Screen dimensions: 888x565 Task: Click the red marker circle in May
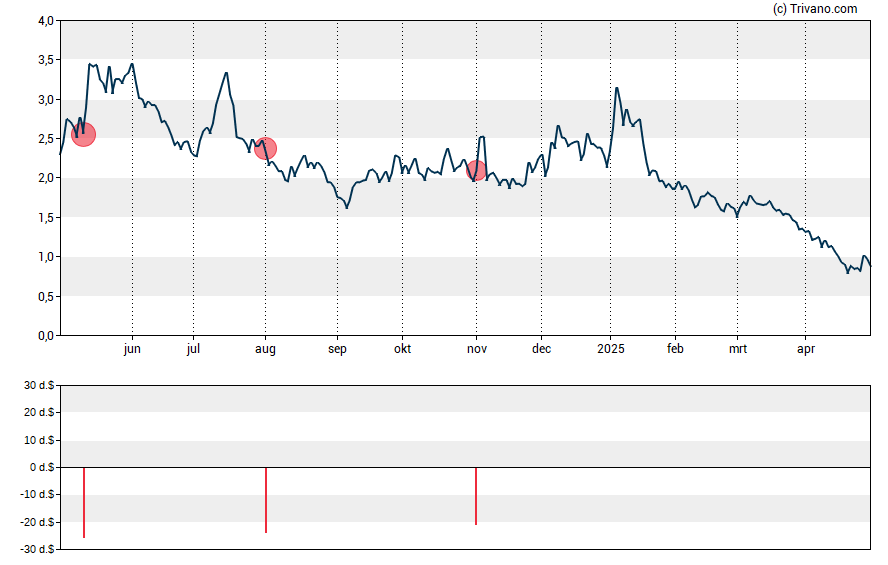[83, 135]
